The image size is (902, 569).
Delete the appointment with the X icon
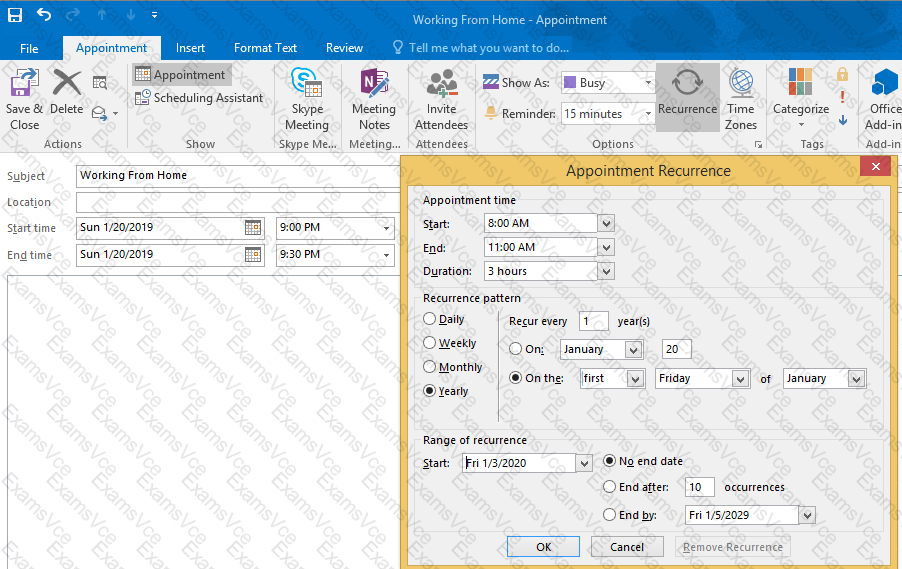point(67,83)
